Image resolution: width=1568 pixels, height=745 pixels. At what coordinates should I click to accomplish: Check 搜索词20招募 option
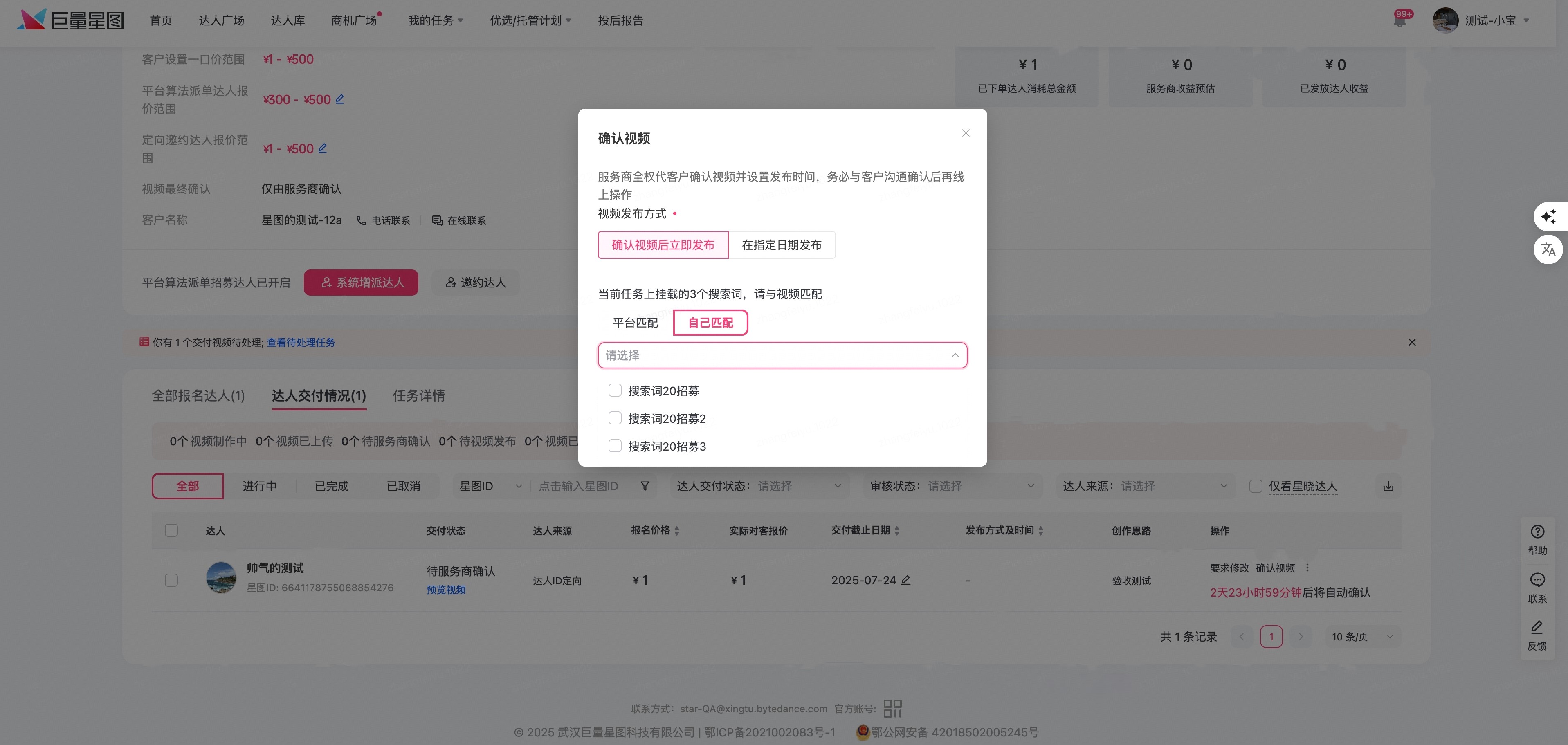tap(615, 390)
